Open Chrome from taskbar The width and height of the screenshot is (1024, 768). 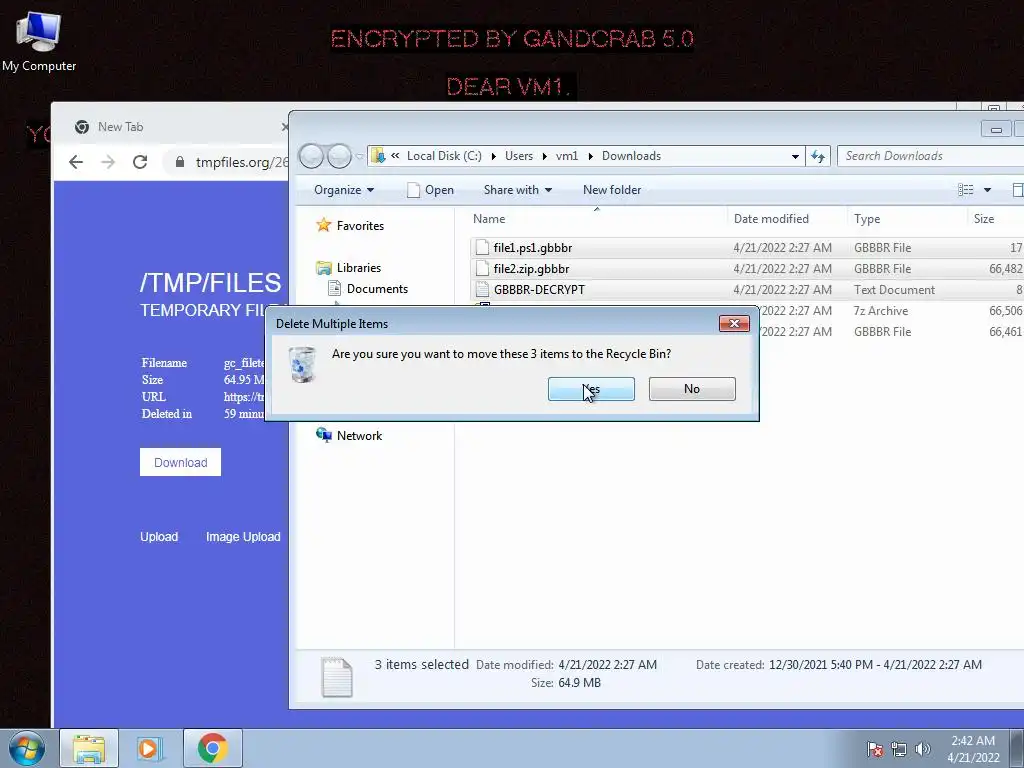212,748
